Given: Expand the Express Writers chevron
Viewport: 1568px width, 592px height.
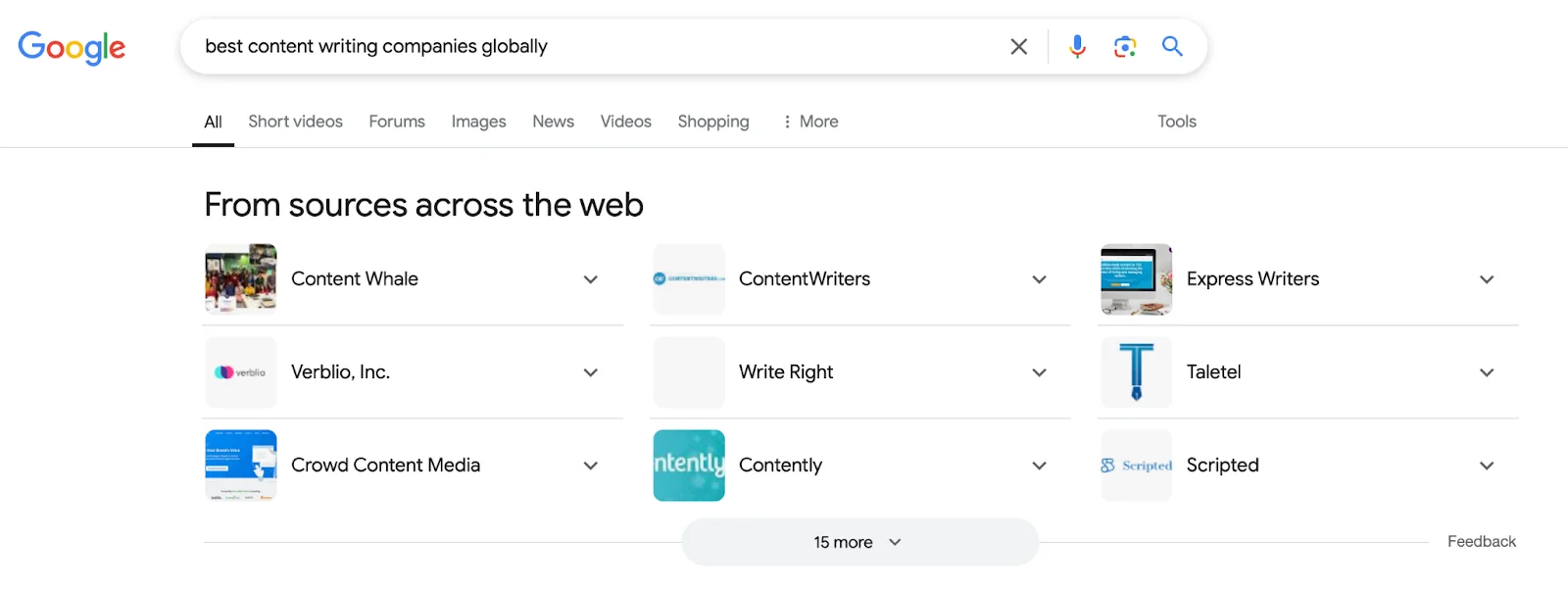Looking at the screenshot, I should pyautogui.click(x=1487, y=279).
